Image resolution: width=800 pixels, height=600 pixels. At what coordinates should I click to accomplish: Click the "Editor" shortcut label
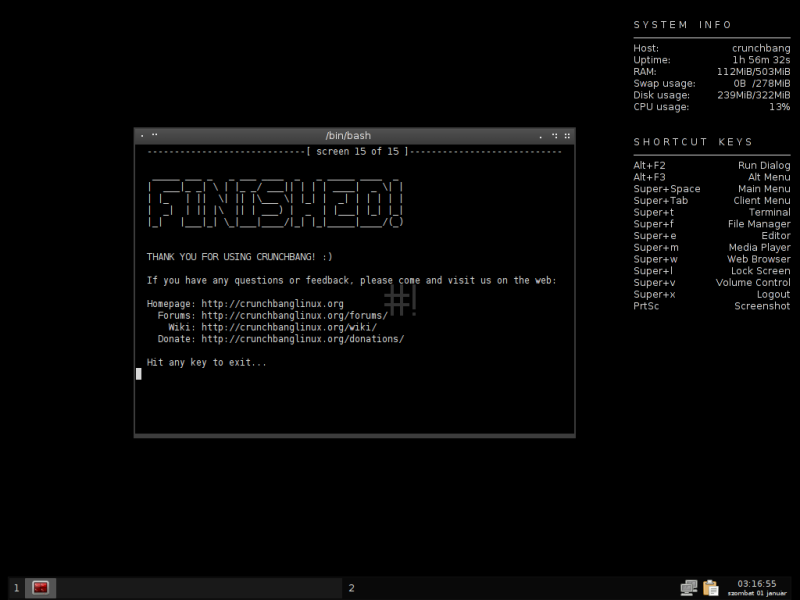click(x=776, y=236)
